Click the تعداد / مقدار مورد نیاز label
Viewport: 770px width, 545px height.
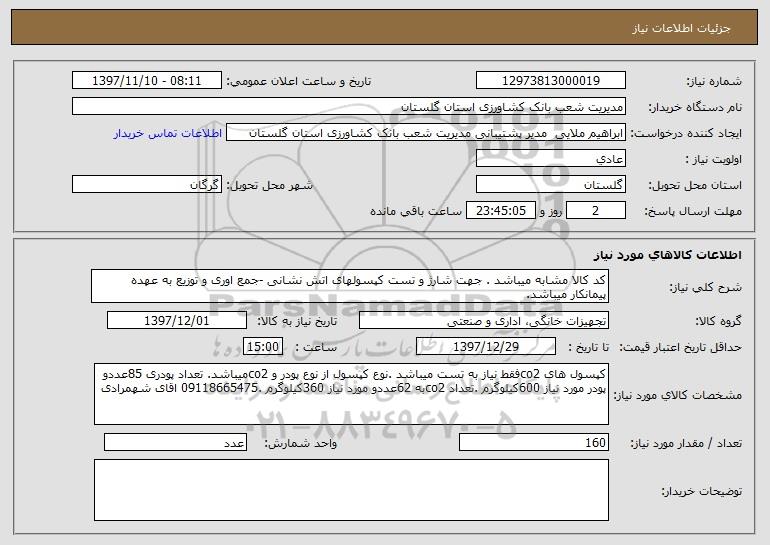tap(686, 443)
